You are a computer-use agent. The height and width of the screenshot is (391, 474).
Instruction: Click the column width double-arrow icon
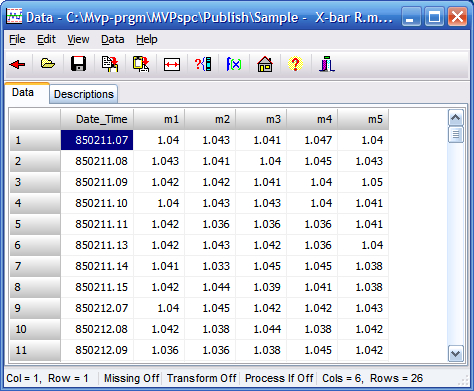(172, 64)
